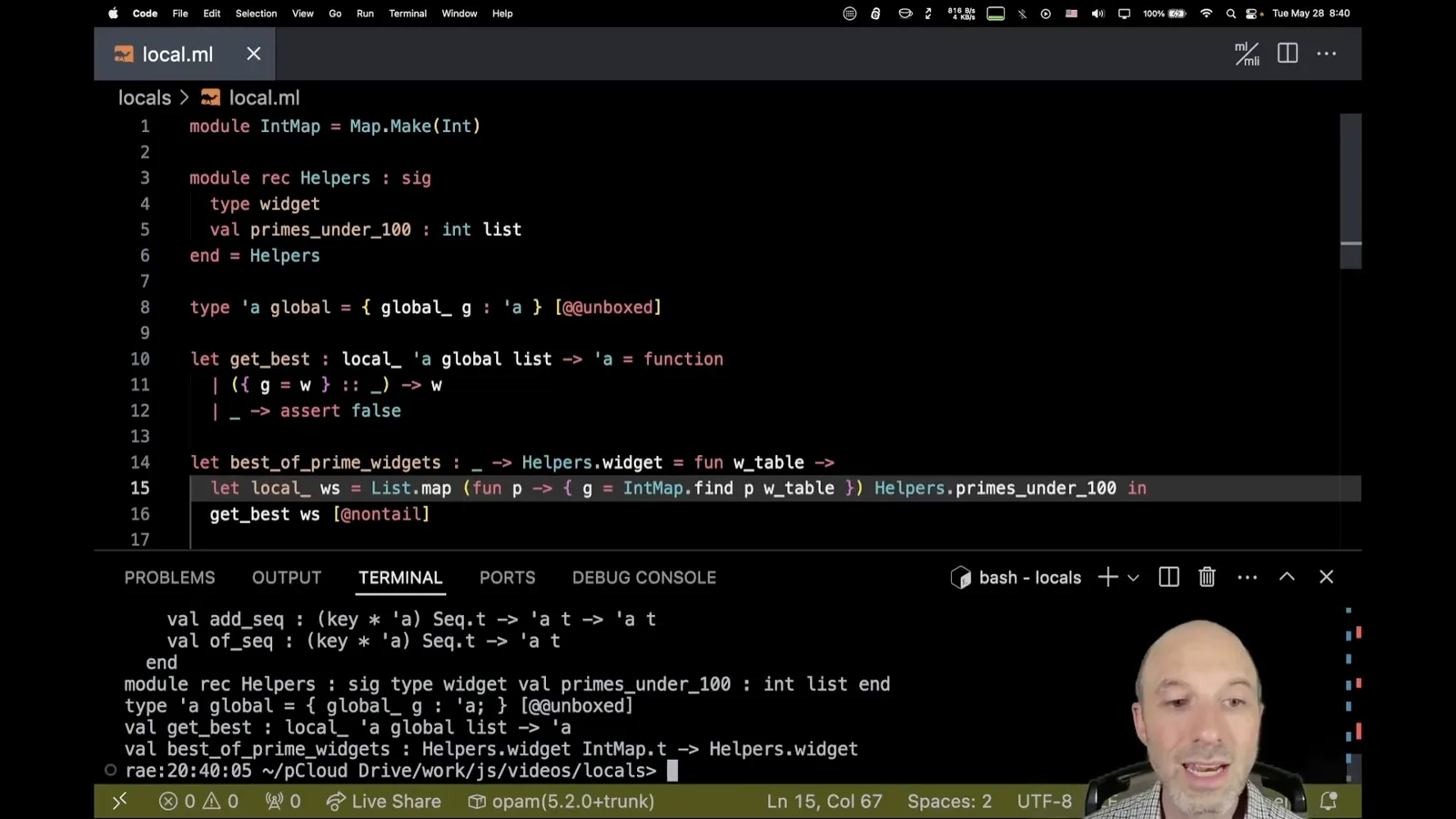Click the terminal prompt input cursor
1456x819 pixels.
click(x=672, y=771)
